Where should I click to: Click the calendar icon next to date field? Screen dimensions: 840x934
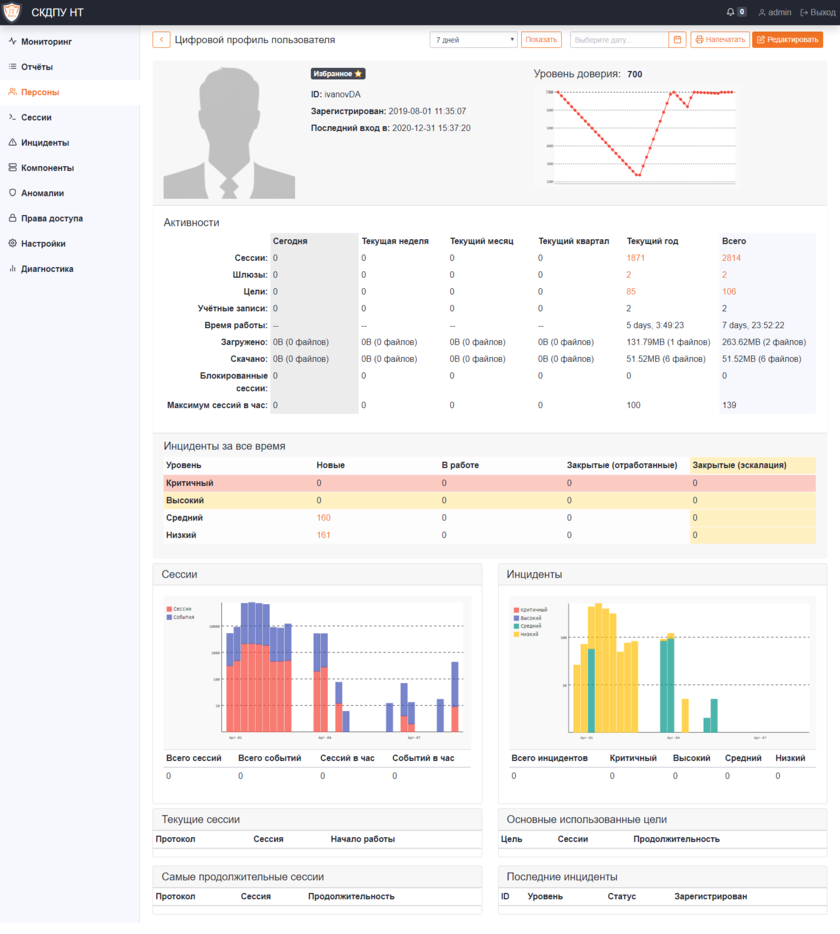coord(677,40)
